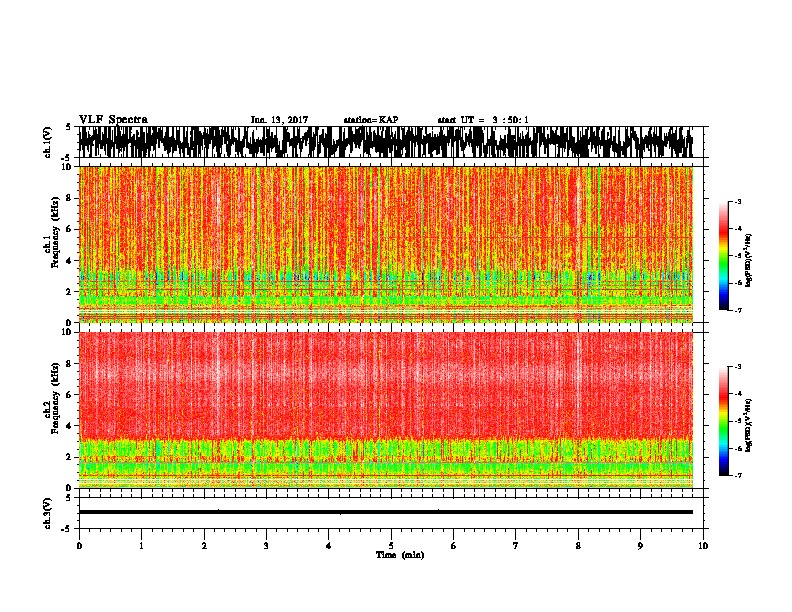792x612 pixels.
Task: Click the "4" kHz tick of ch.2 spectrogram
Action: pyautogui.click(x=70, y=426)
